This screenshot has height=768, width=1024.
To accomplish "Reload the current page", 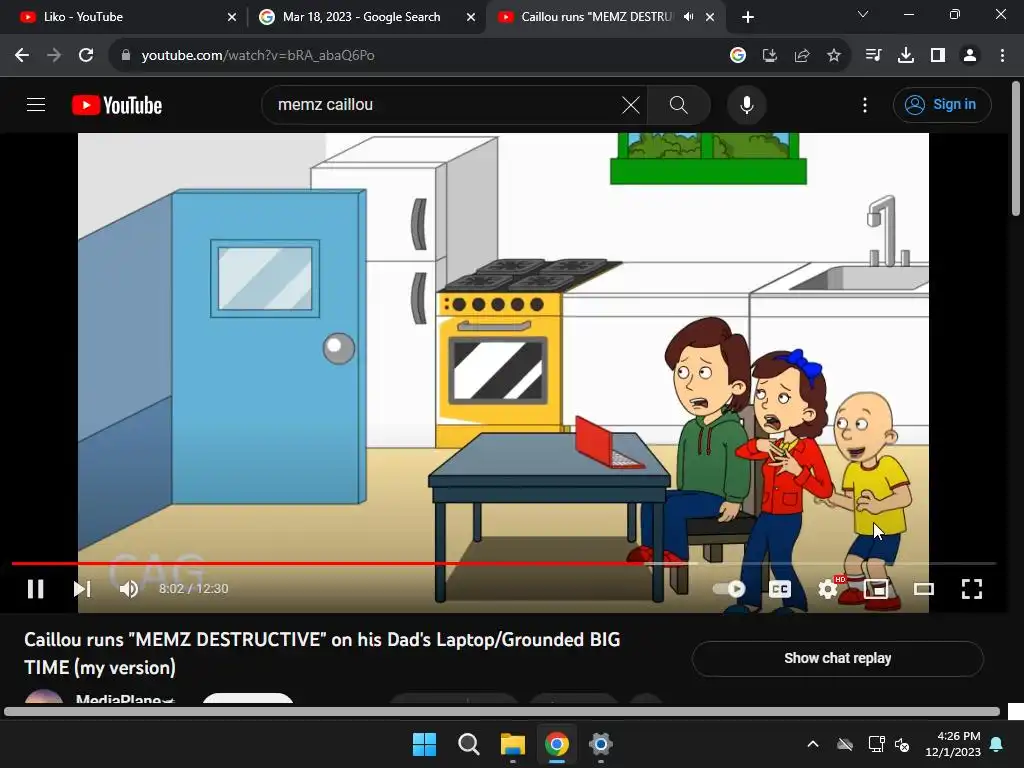I will pyautogui.click(x=86, y=56).
